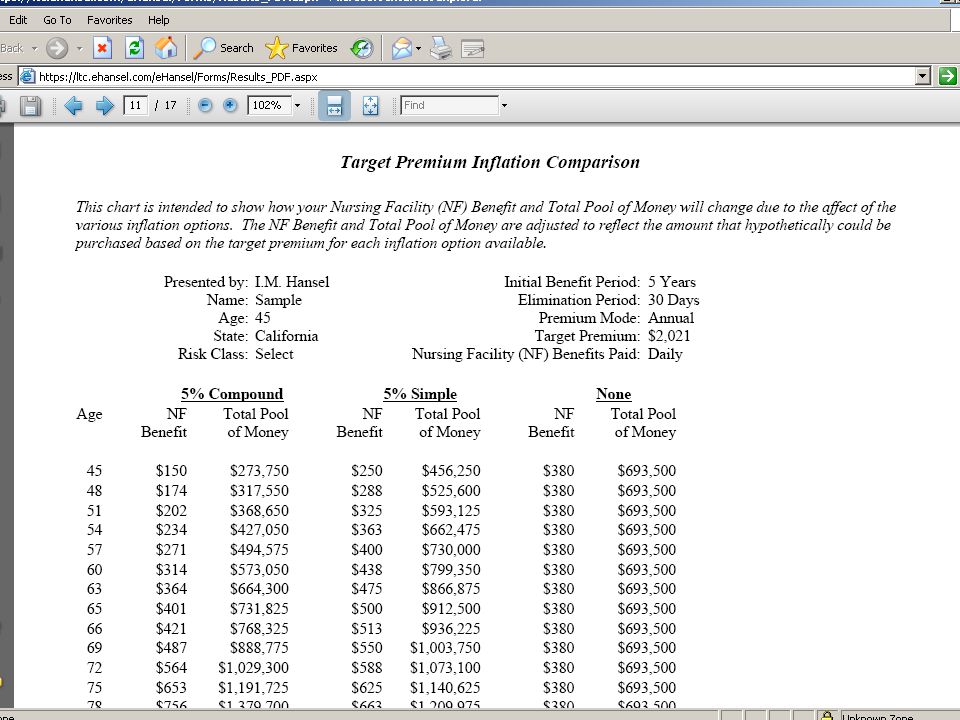960x720 pixels.
Task: Click the '$368,650' cell in the age 51 row
Action: click(259, 511)
